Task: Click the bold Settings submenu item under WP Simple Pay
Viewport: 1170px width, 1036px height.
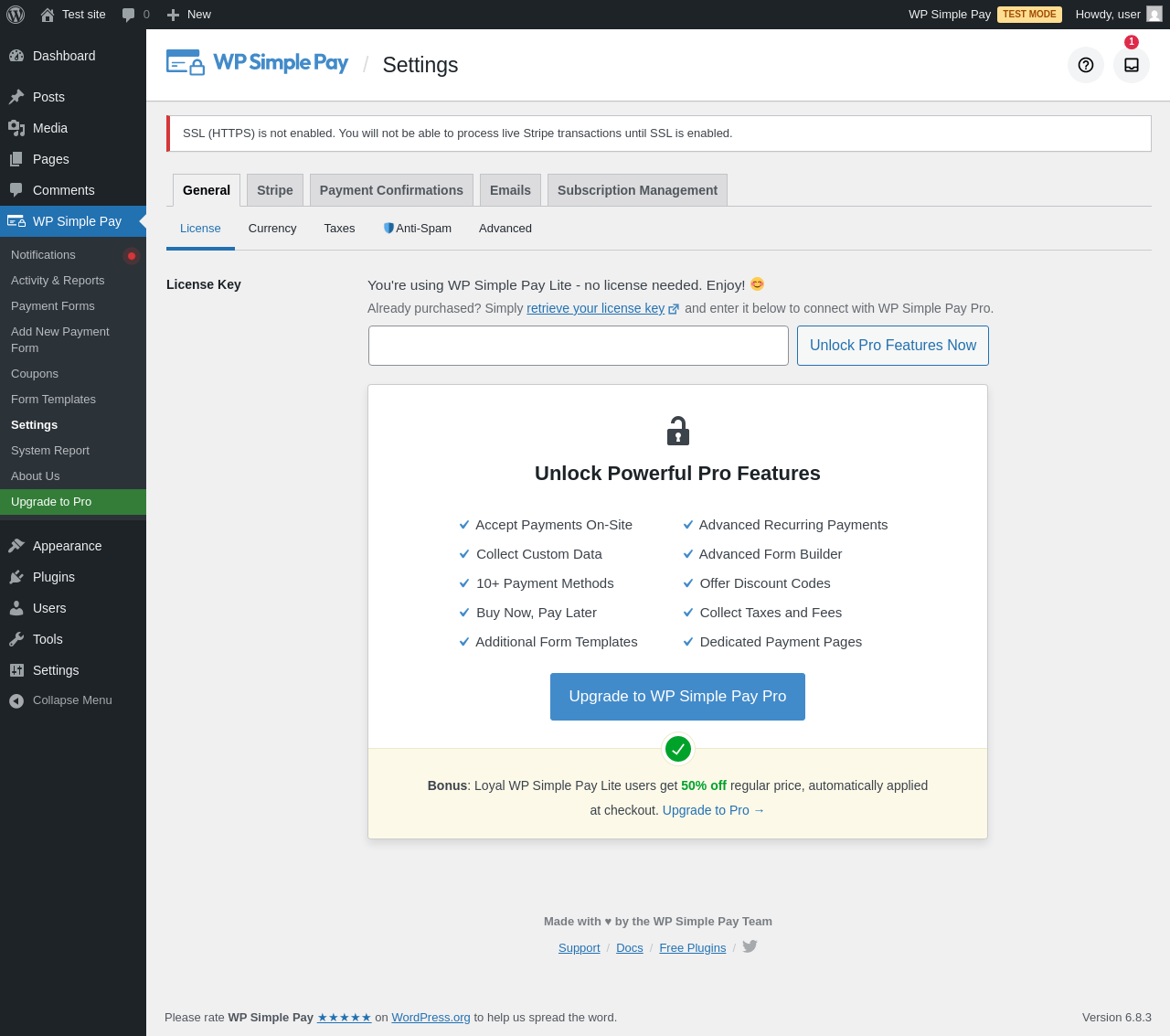Action: click(x=73, y=425)
